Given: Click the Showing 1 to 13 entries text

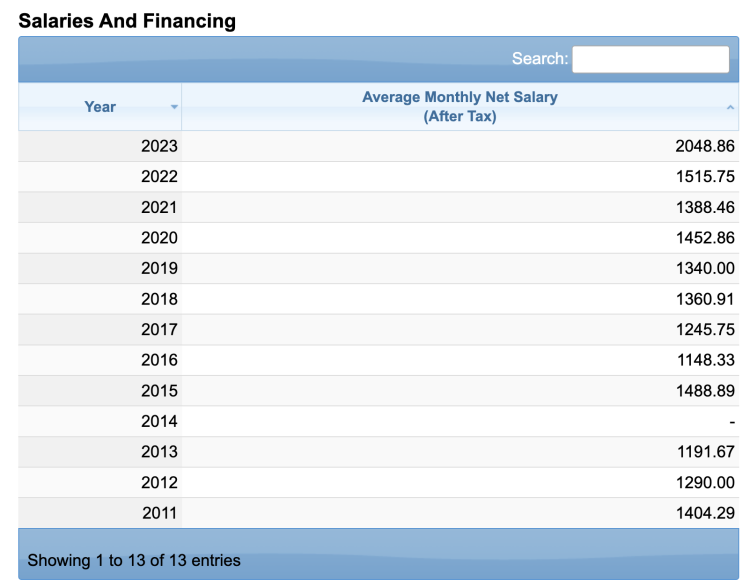Looking at the screenshot, I should [134, 560].
